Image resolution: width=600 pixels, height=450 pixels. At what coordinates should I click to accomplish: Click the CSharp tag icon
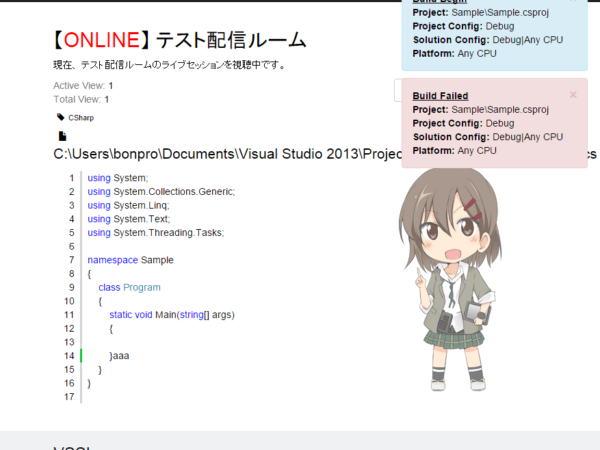[x=60, y=117]
